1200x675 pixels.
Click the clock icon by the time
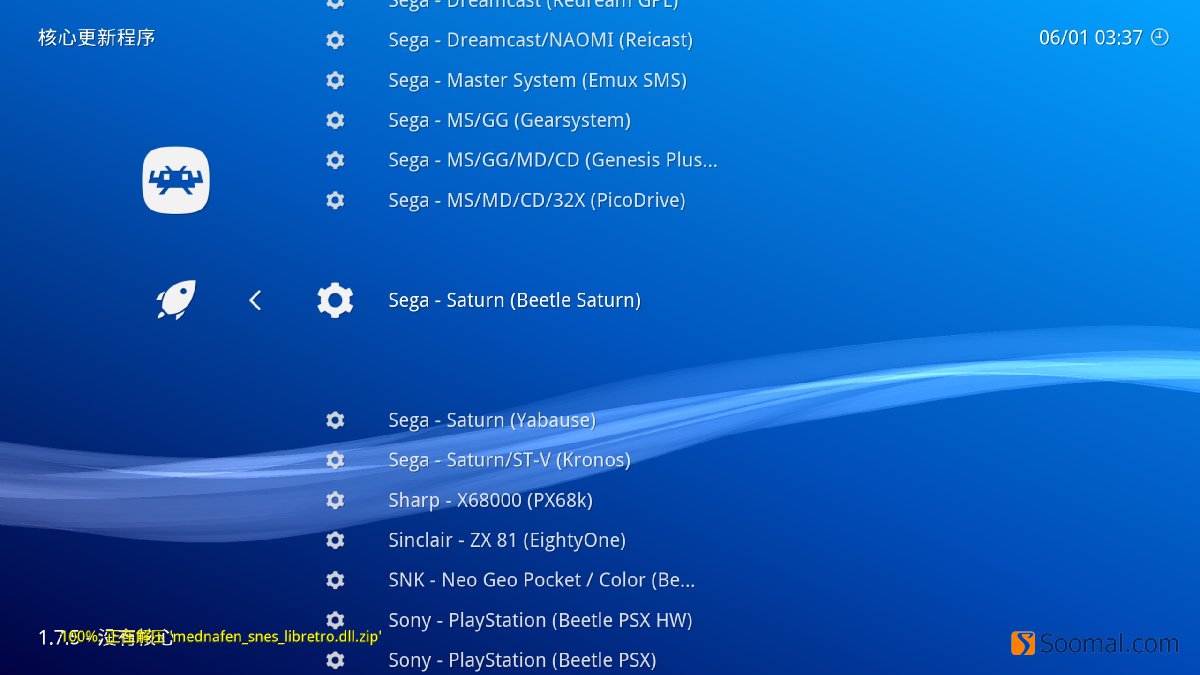coord(1160,37)
